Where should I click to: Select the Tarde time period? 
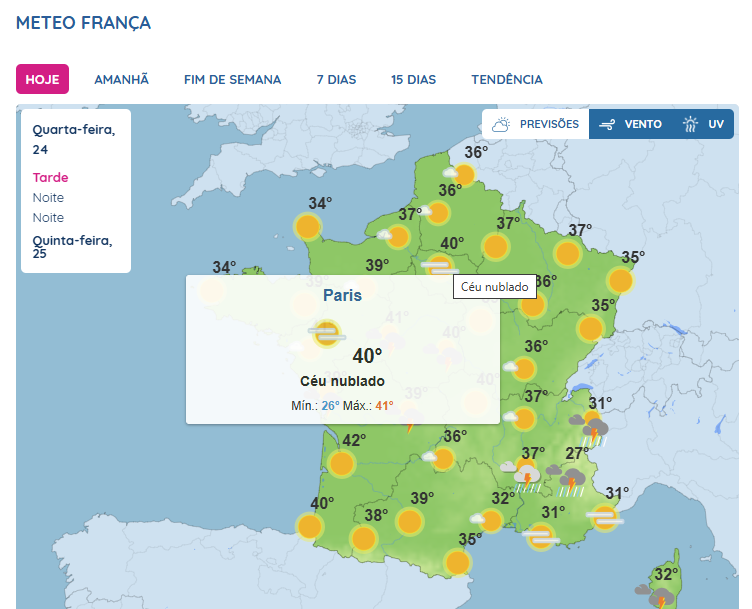(x=50, y=177)
